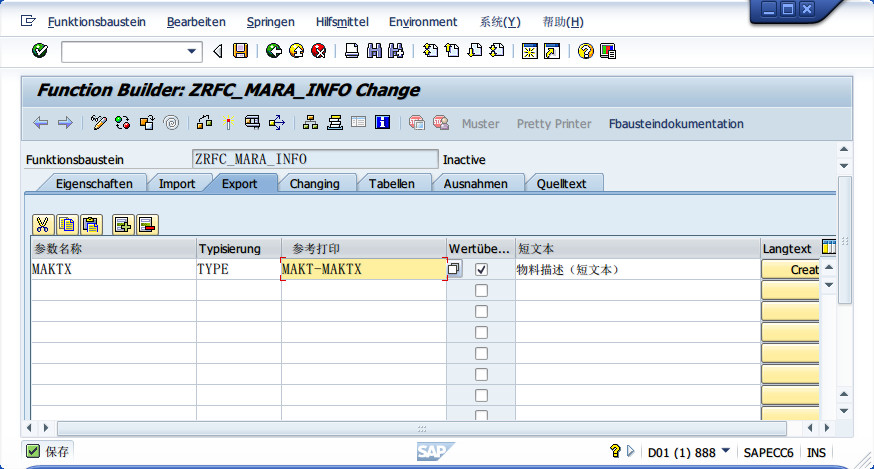
Task: Click the Generate Shortcut icon
Action: coord(552,51)
